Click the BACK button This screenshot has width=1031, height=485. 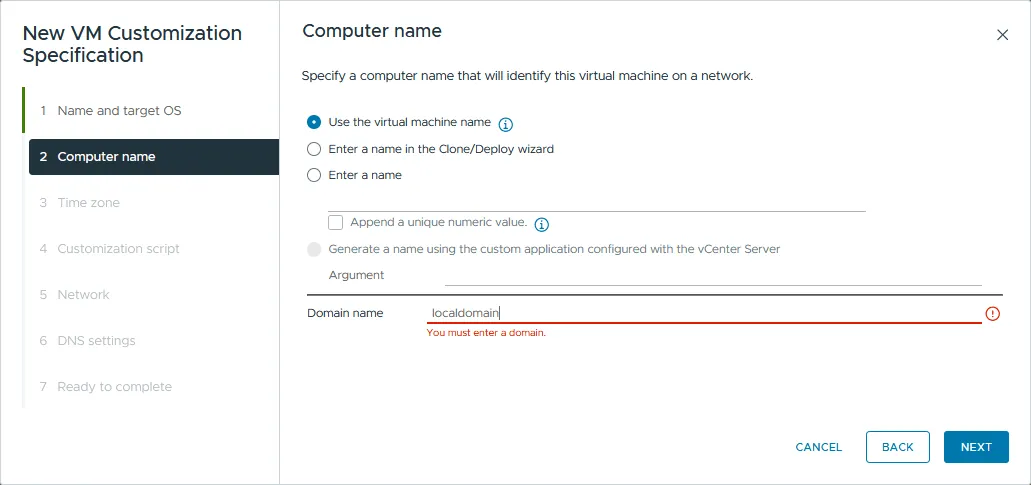(898, 447)
